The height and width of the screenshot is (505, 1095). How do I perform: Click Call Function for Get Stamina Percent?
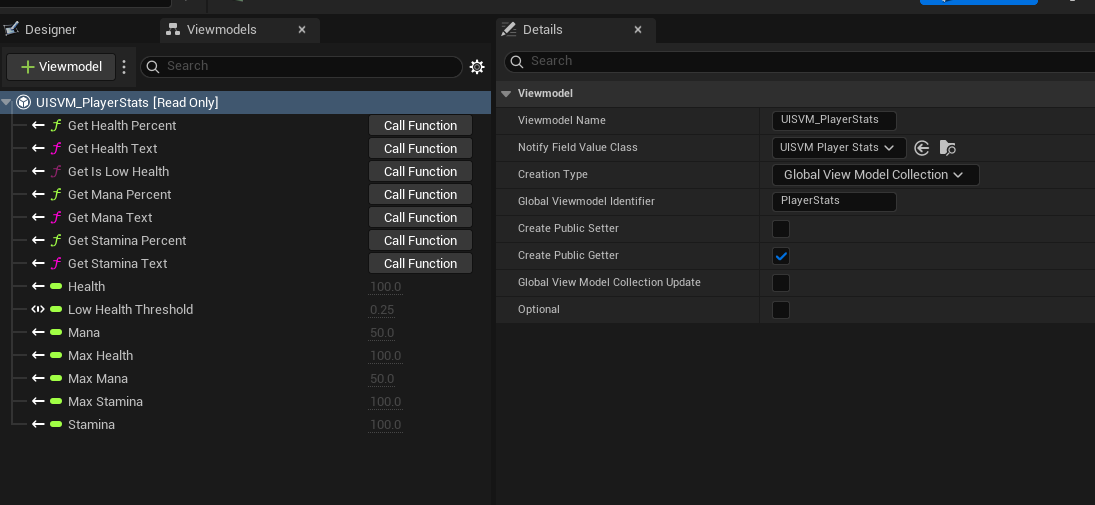coord(420,241)
